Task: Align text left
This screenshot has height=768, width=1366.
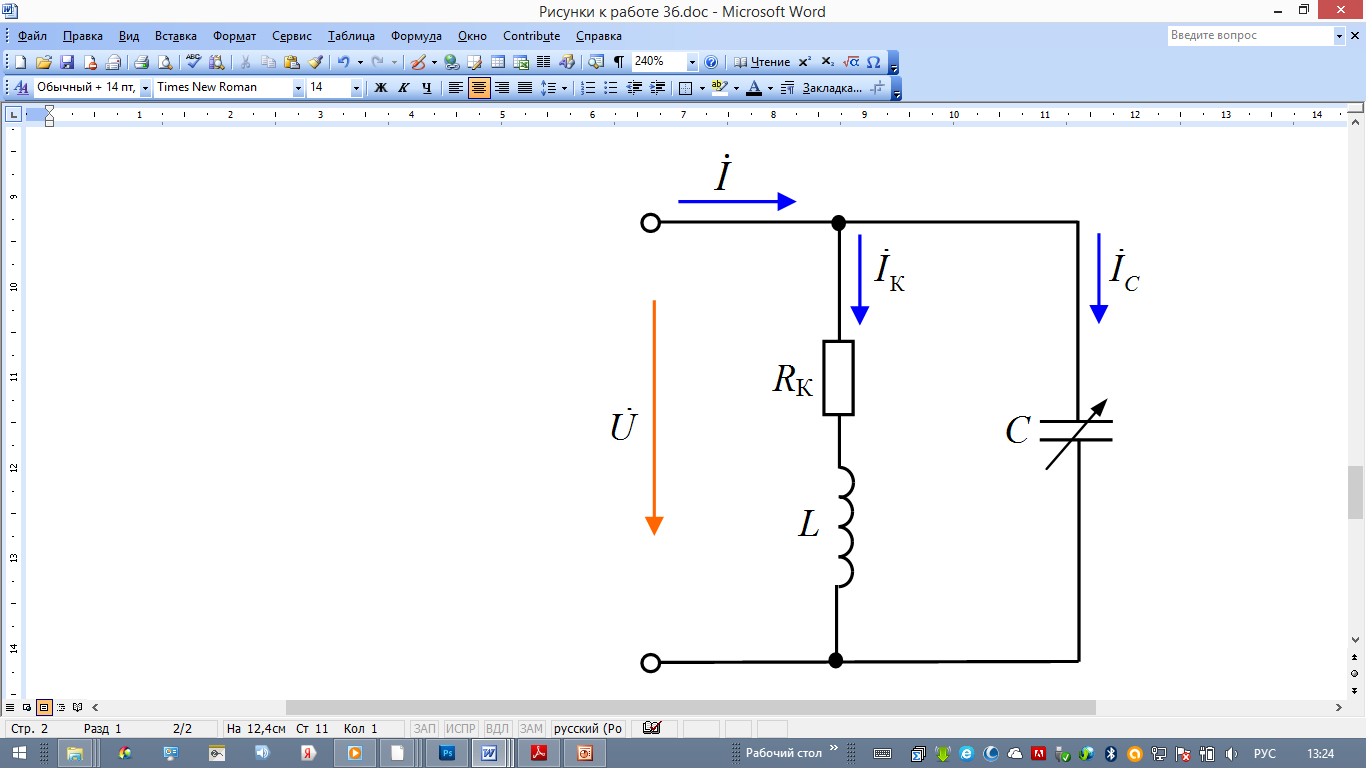Action: (455, 88)
